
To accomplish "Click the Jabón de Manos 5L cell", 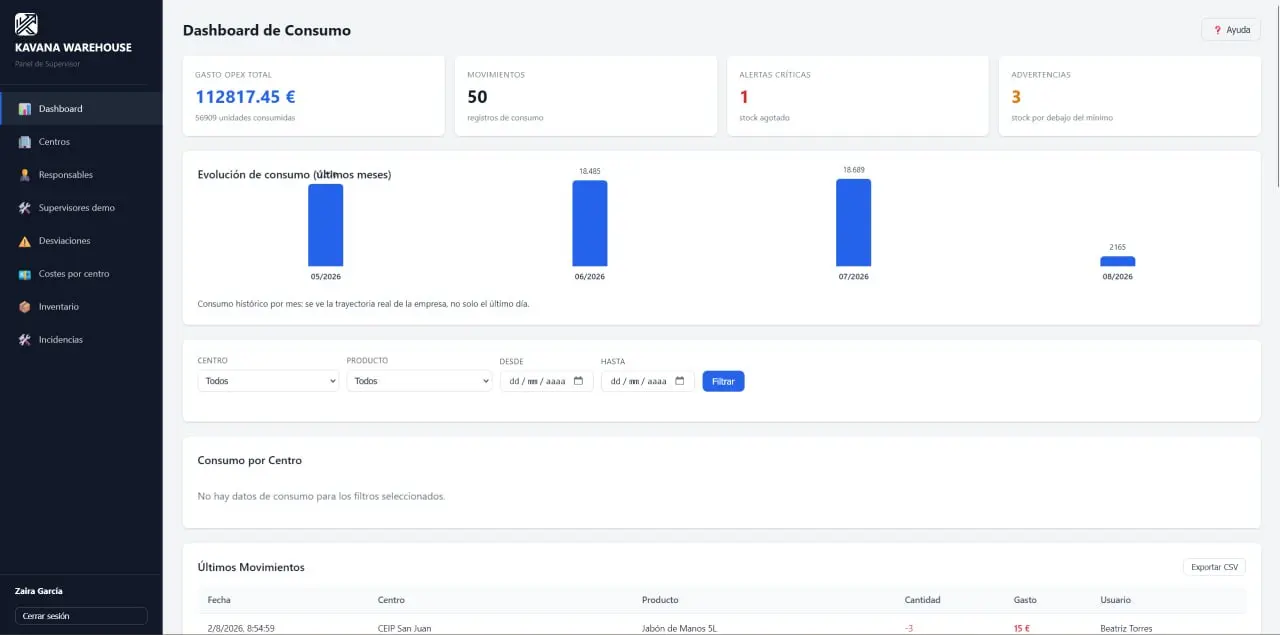I will pos(679,628).
